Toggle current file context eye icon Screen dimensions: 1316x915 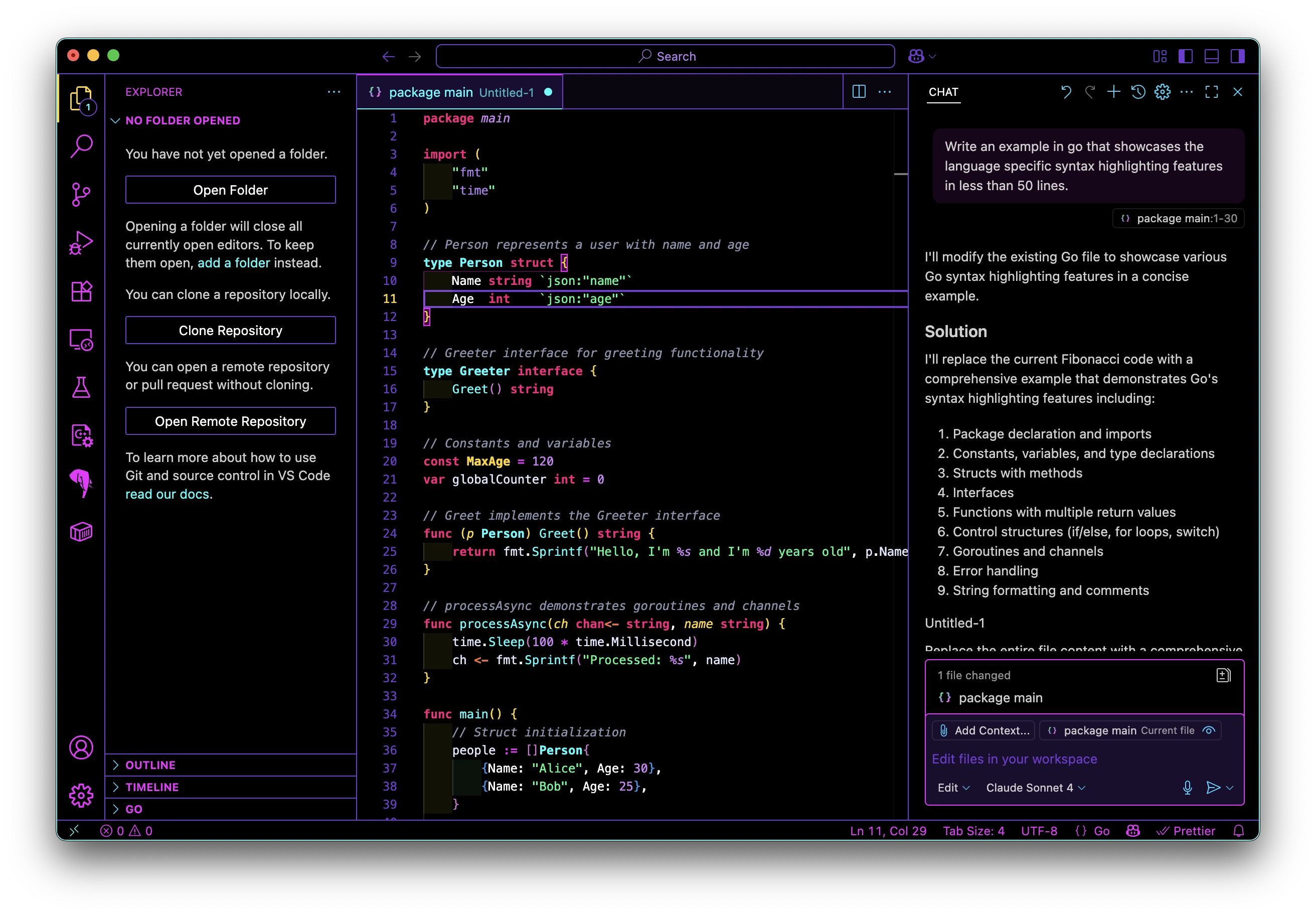1209,730
